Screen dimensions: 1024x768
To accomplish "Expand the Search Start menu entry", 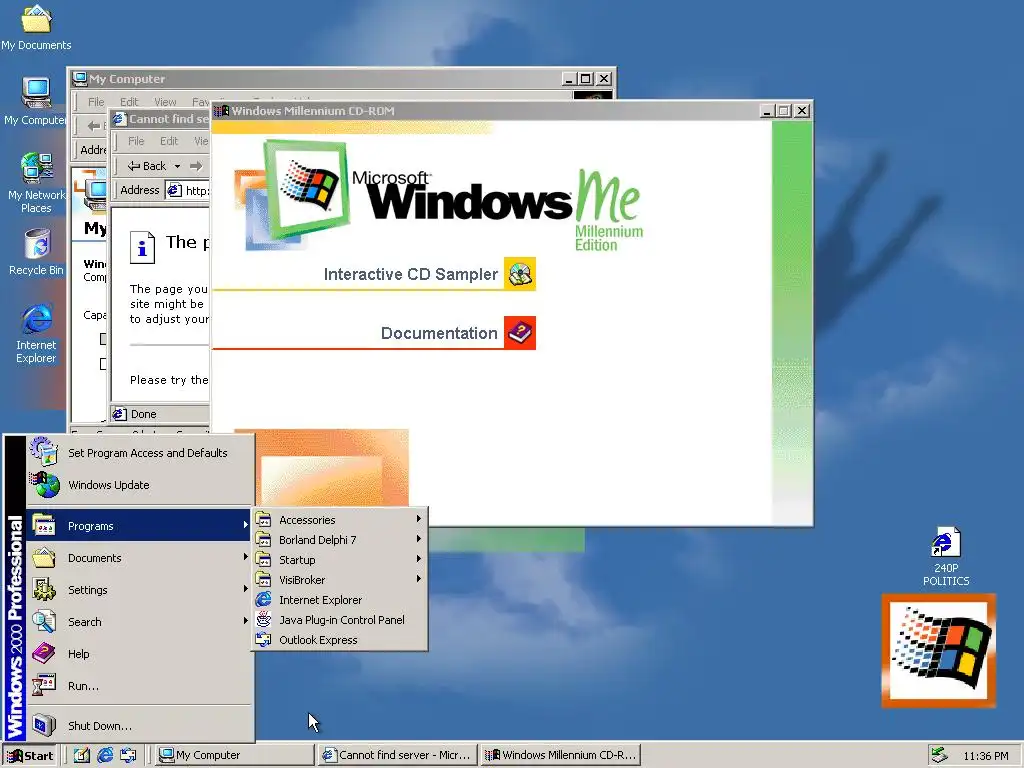I will (x=140, y=622).
